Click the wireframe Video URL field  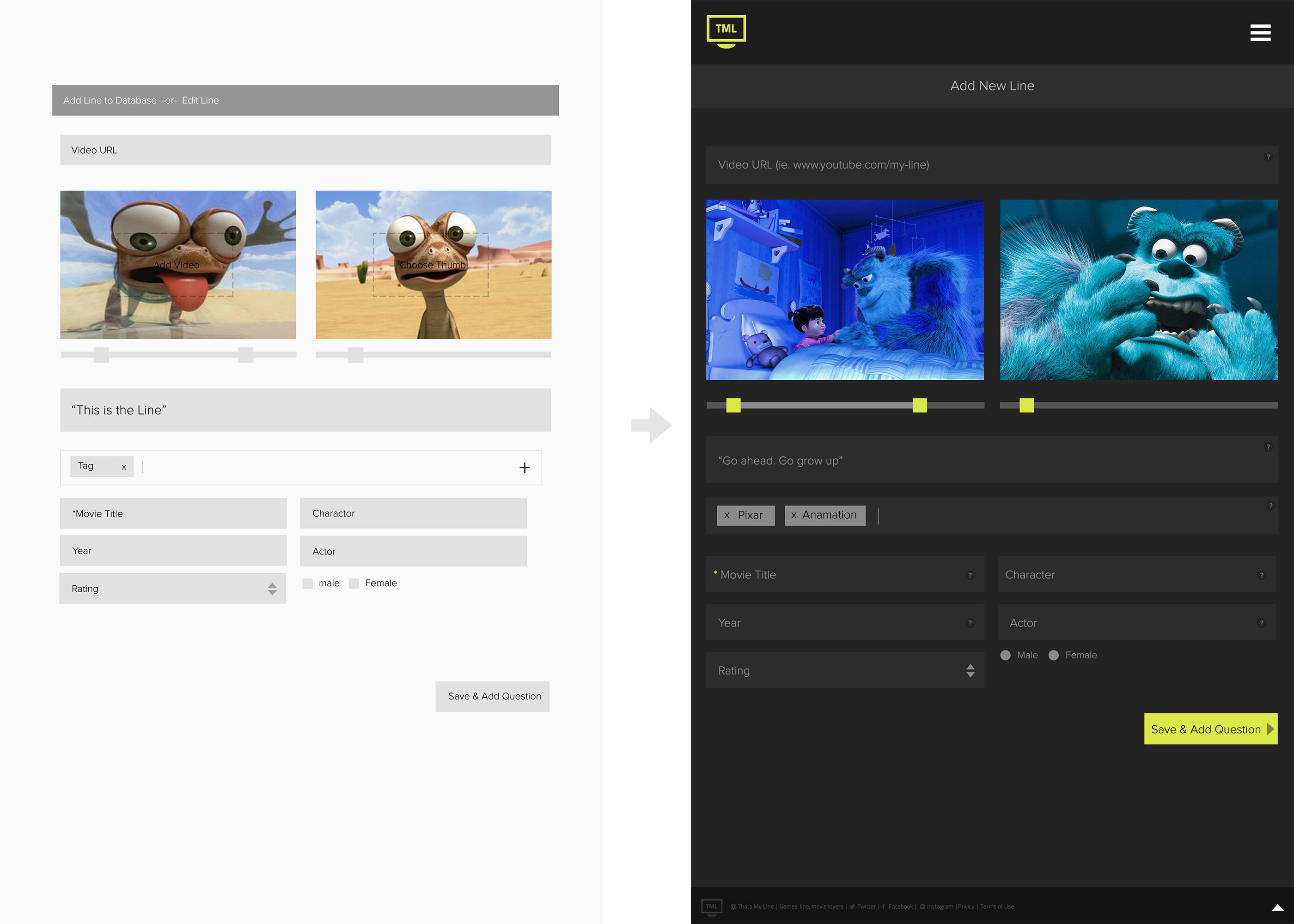point(305,150)
